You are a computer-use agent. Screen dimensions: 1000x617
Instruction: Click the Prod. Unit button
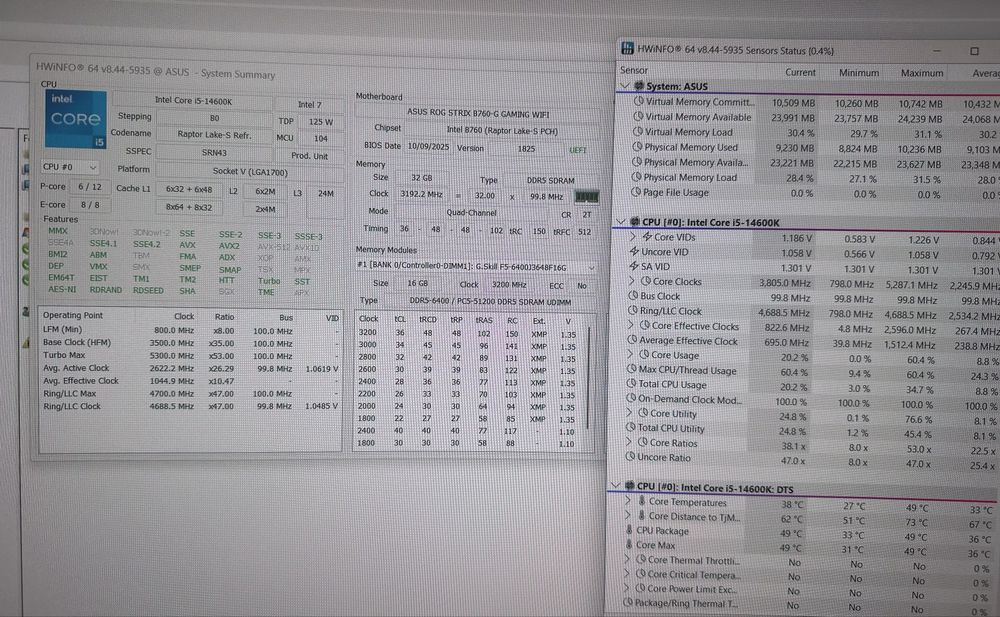point(309,156)
